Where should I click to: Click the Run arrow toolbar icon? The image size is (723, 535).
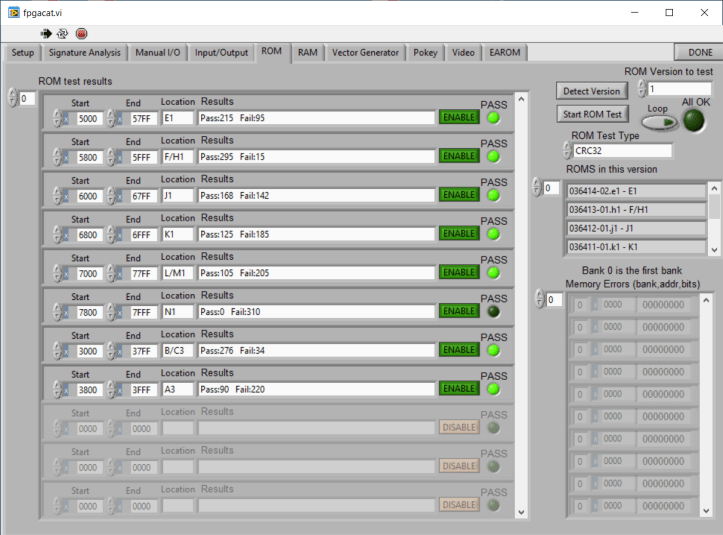point(45,33)
